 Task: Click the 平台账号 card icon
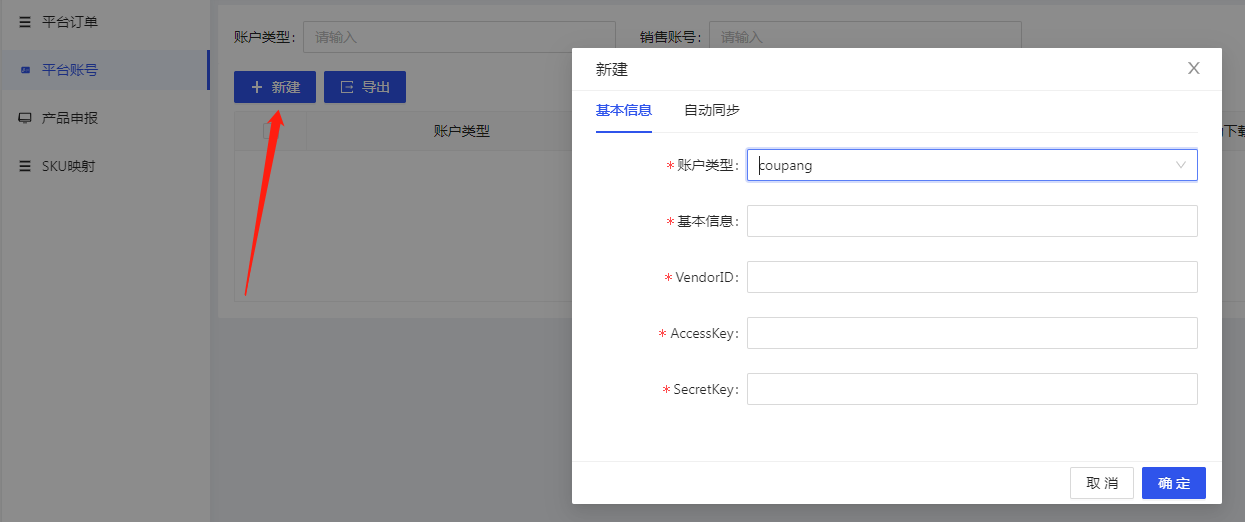[x=25, y=70]
